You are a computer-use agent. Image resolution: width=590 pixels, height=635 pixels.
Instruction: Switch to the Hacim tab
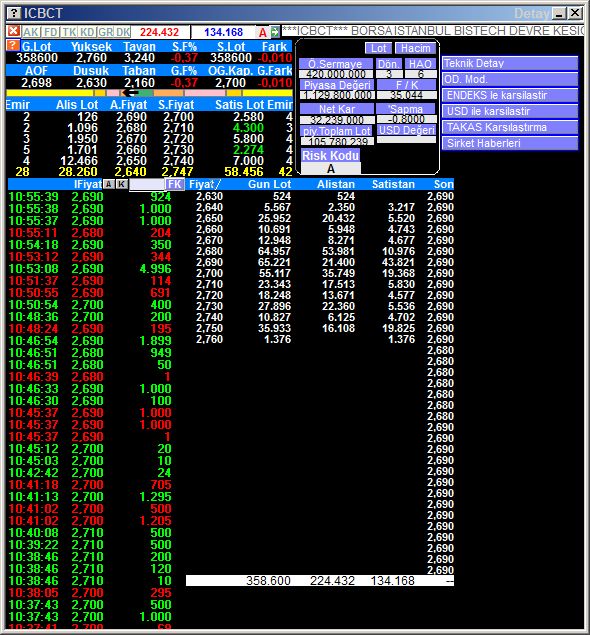(415, 48)
